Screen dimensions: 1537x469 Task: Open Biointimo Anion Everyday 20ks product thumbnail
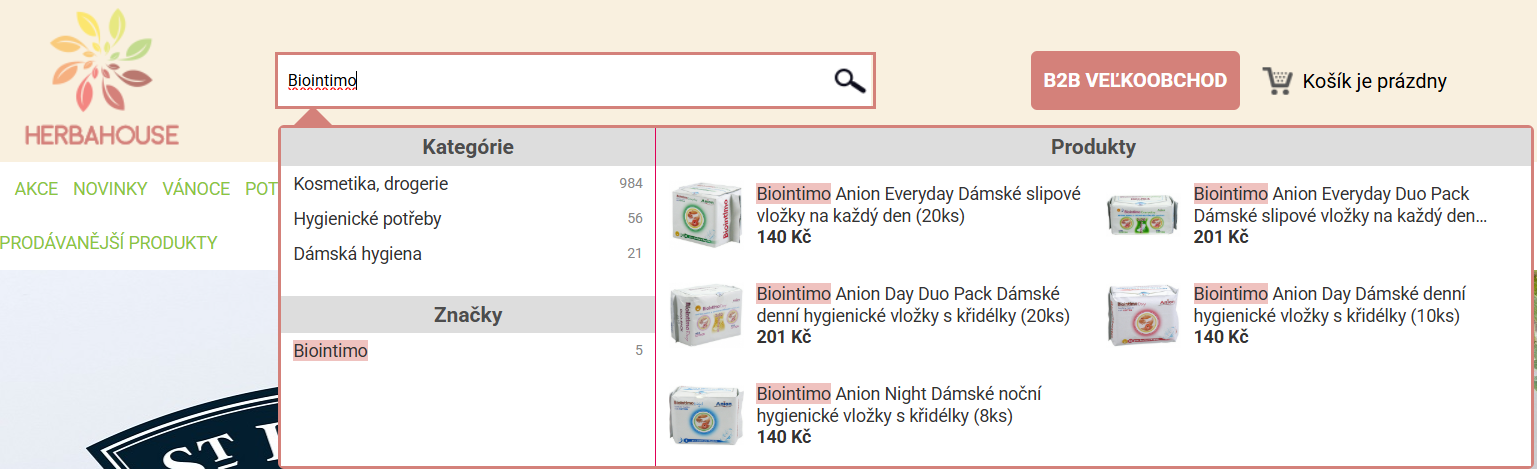[x=707, y=215]
